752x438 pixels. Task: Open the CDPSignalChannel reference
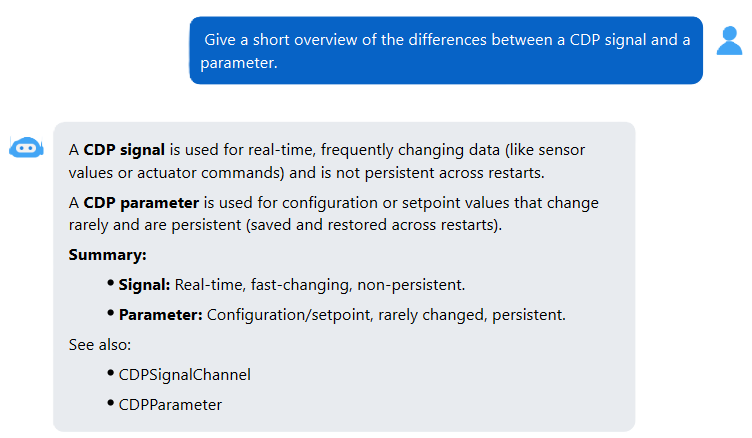click(x=185, y=375)
